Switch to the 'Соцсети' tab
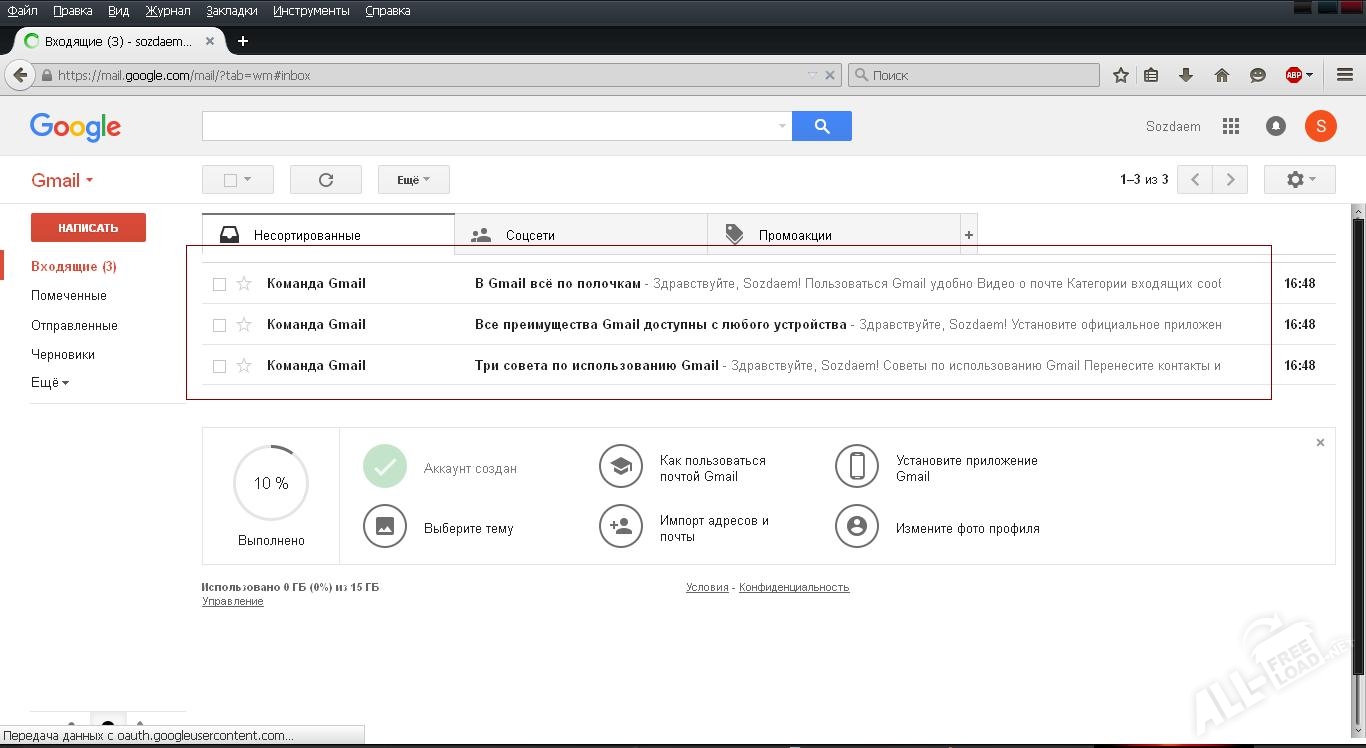Image resolution: width=1366 pixels, height=748 pixels. (x=530, y=234)
